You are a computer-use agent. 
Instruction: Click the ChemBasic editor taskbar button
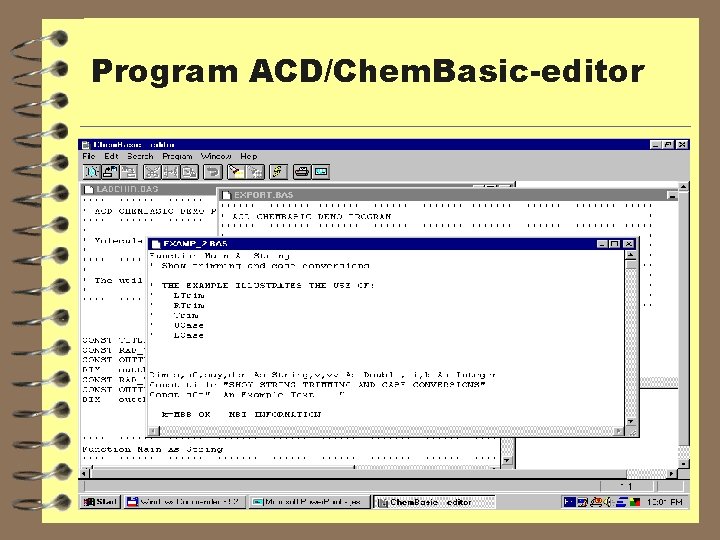tap(434, 502)
